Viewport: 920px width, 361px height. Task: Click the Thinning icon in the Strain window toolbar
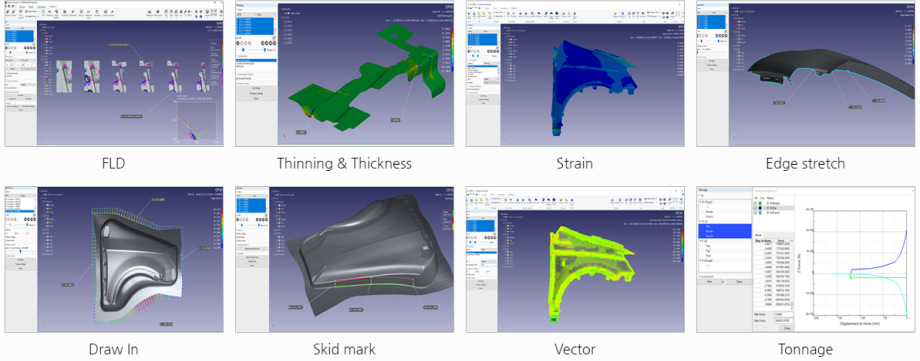tap(513, 15)
